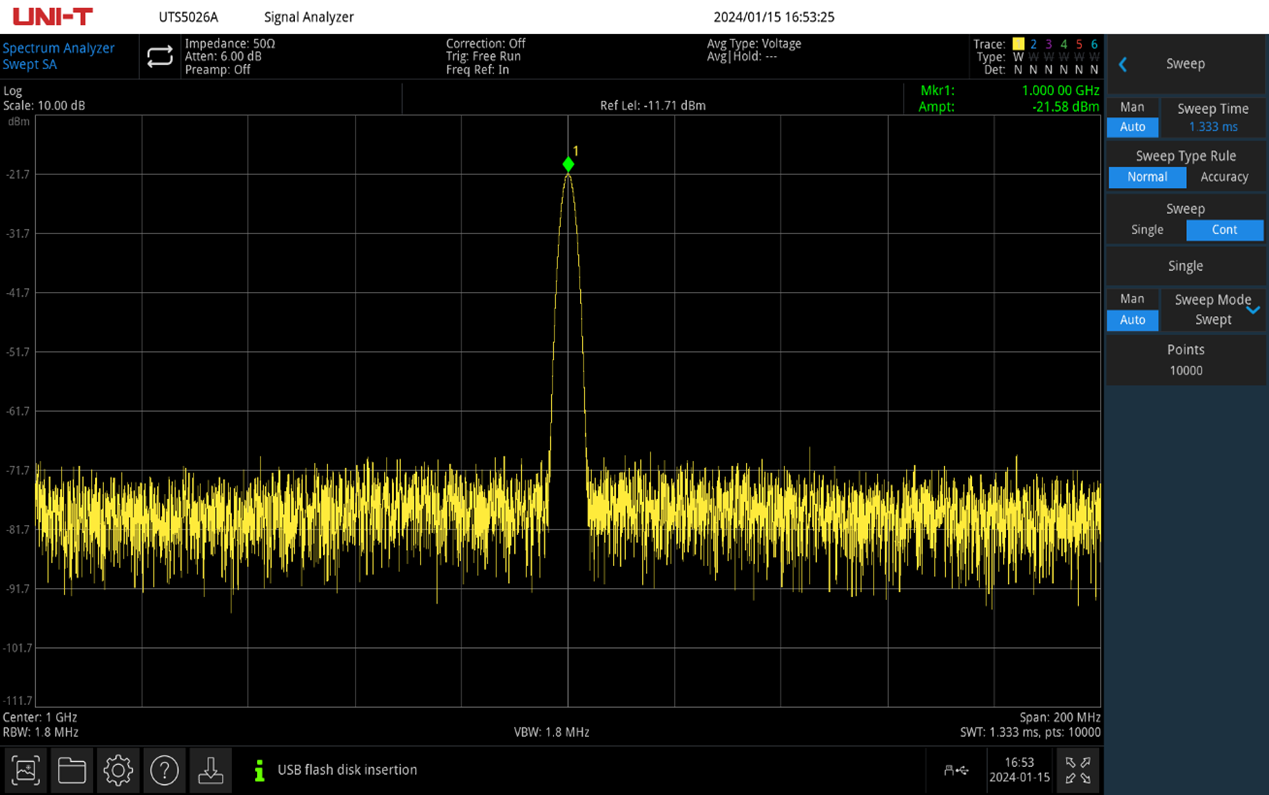Click the USB connection status icon
This screenshot has height=795, width=1269.
[956, 770]
